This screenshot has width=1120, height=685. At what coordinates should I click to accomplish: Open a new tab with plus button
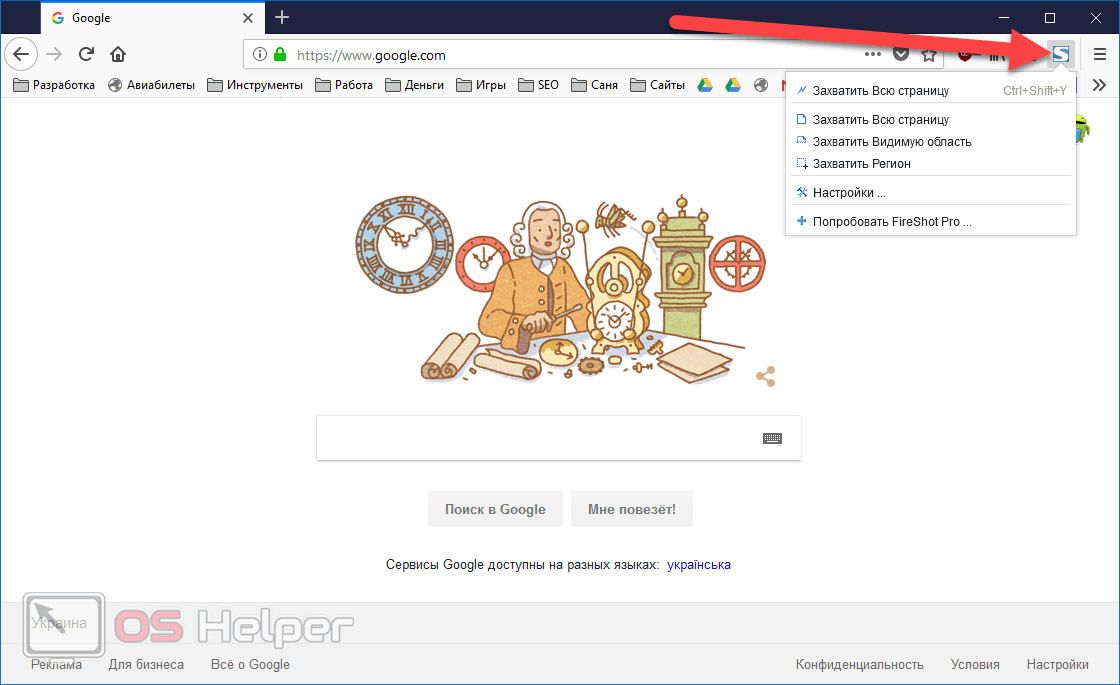[282, 17]
